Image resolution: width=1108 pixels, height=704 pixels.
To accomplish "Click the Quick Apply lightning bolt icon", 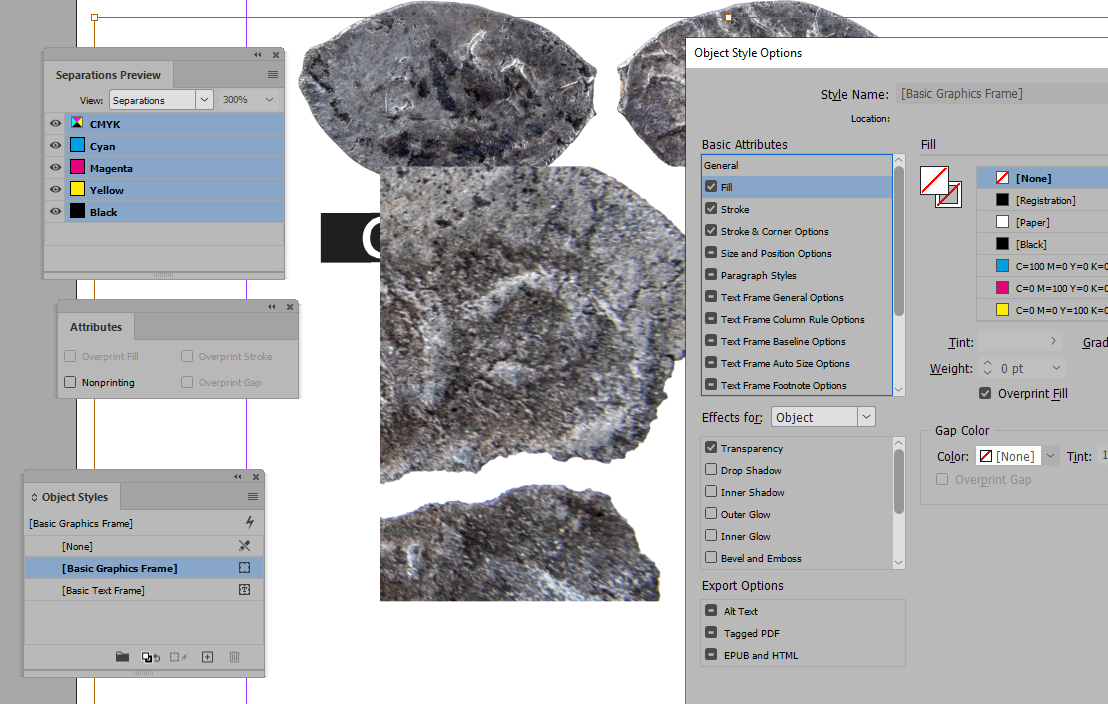I will 249,522.
